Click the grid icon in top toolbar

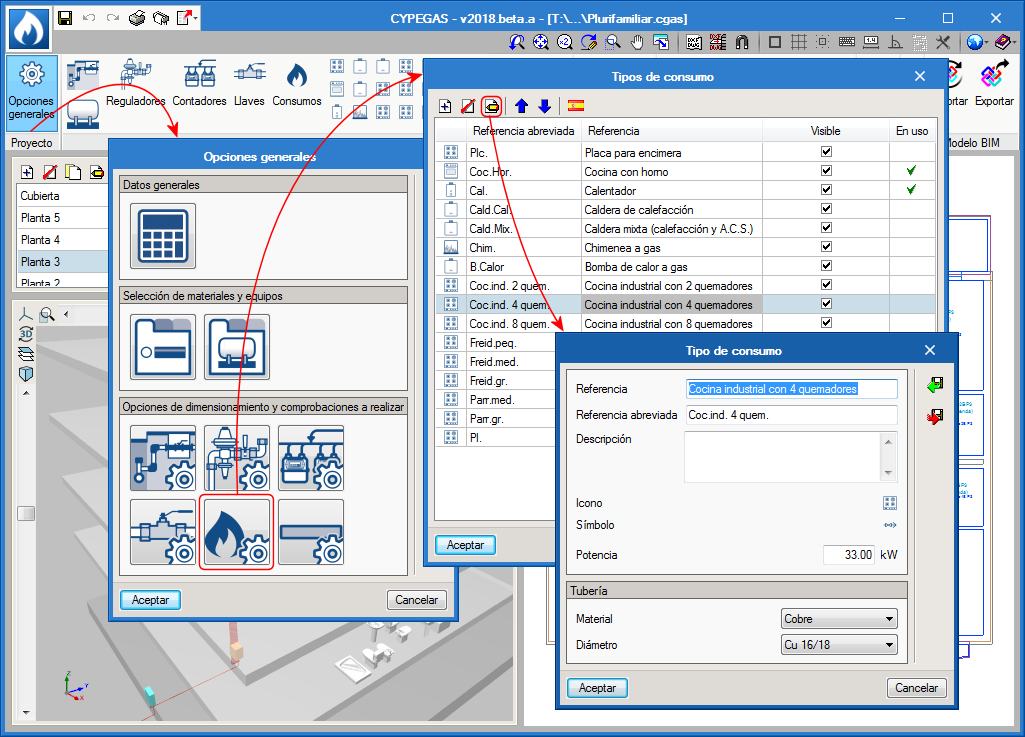[x=799, y=43]
